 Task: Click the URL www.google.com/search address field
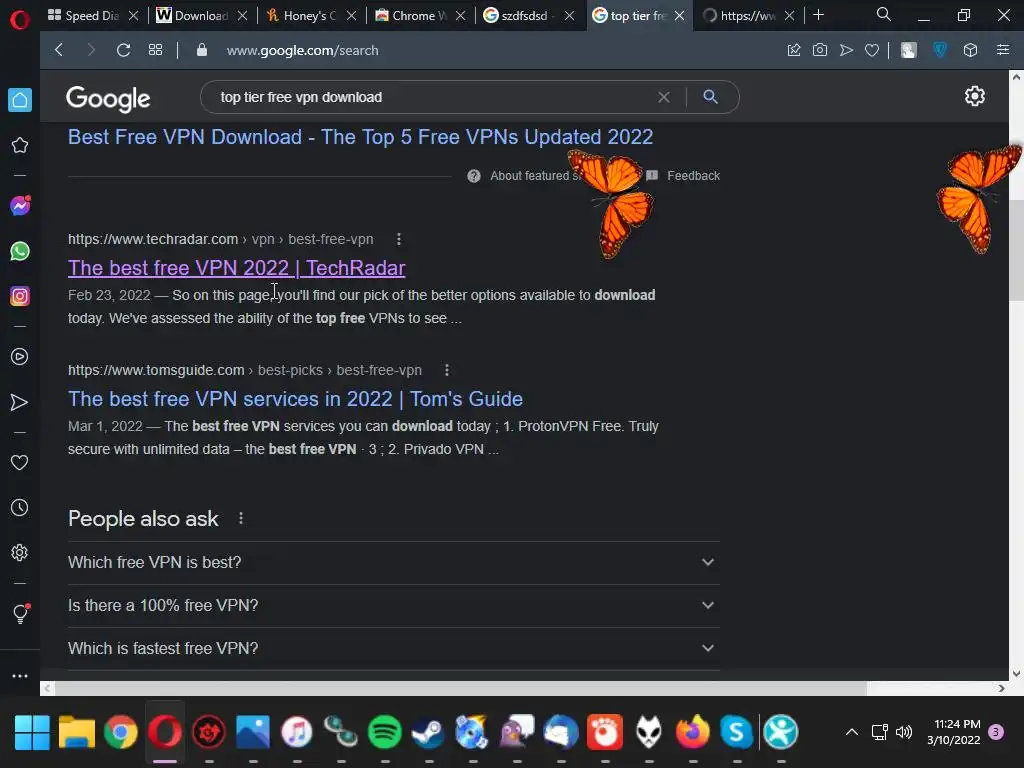click(302, 50)
